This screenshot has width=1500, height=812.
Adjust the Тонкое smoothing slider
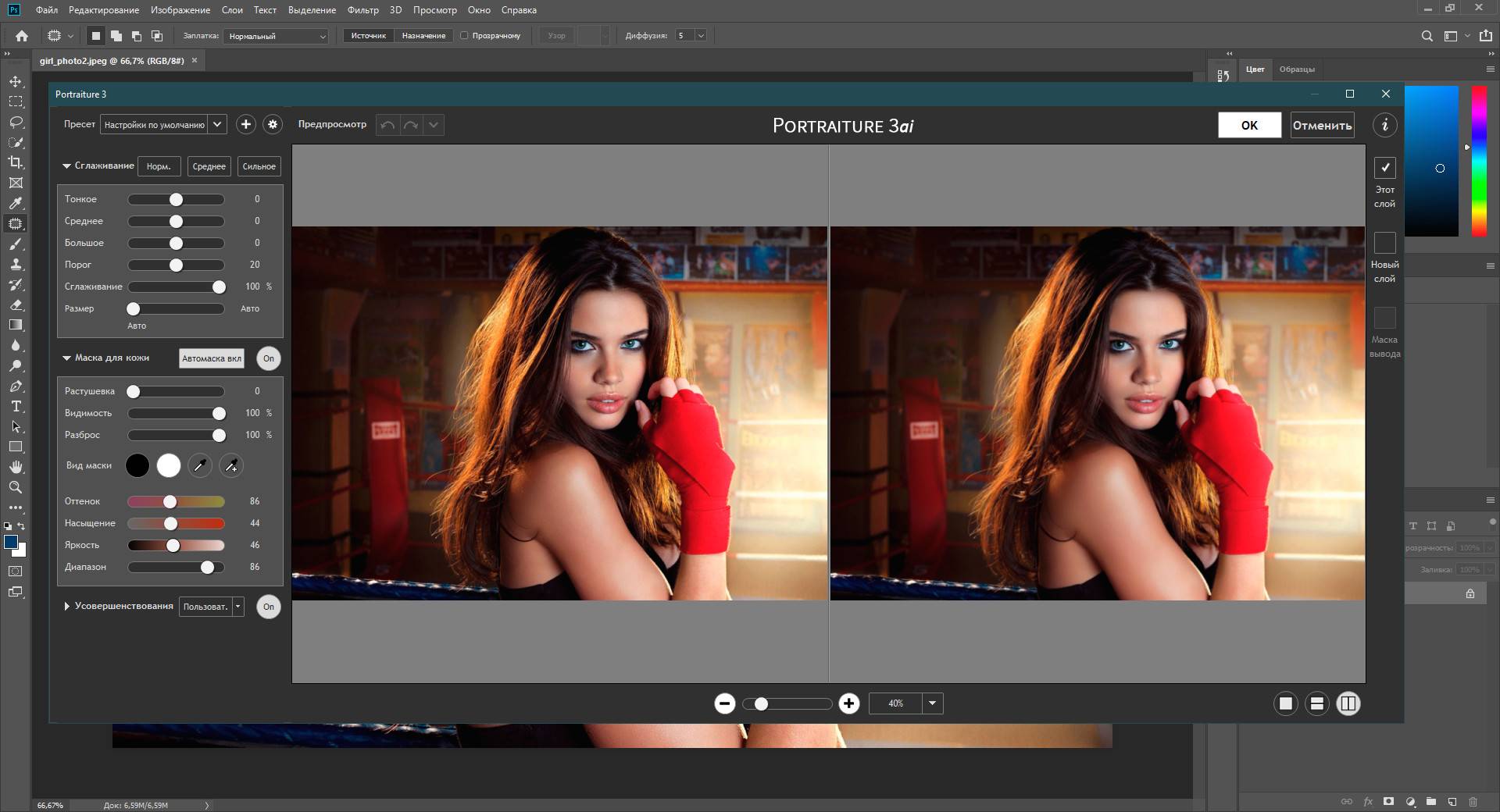(x=177, y=199)
